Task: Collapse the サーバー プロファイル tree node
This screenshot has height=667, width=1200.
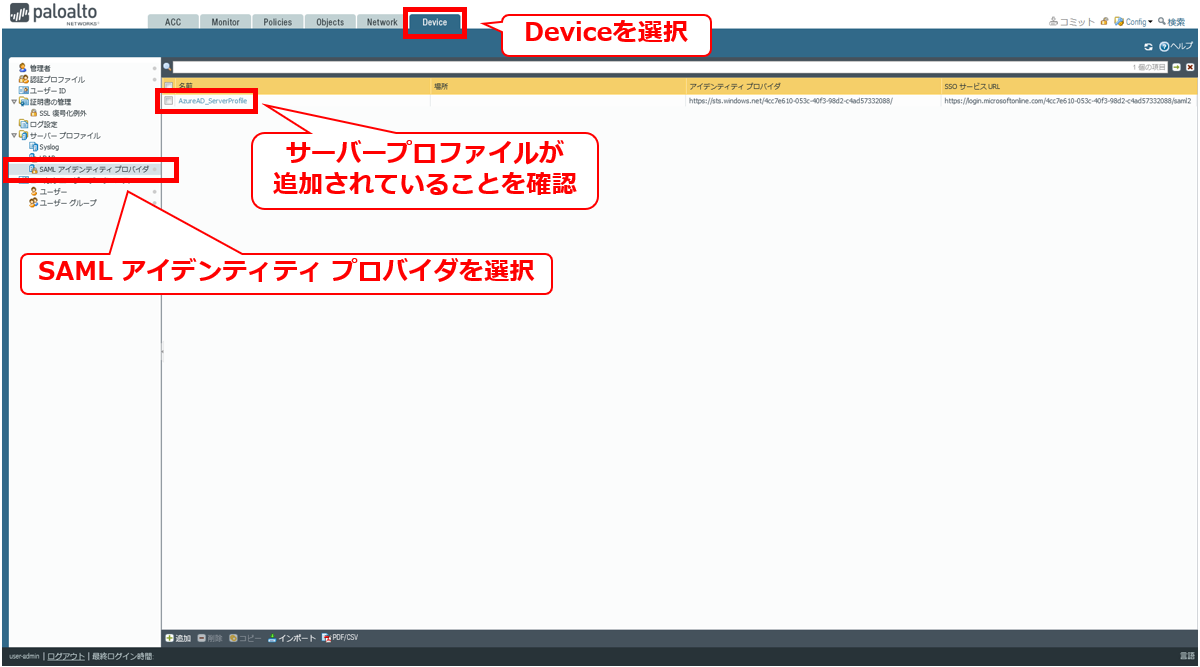Action: click(x=14, y=135)
